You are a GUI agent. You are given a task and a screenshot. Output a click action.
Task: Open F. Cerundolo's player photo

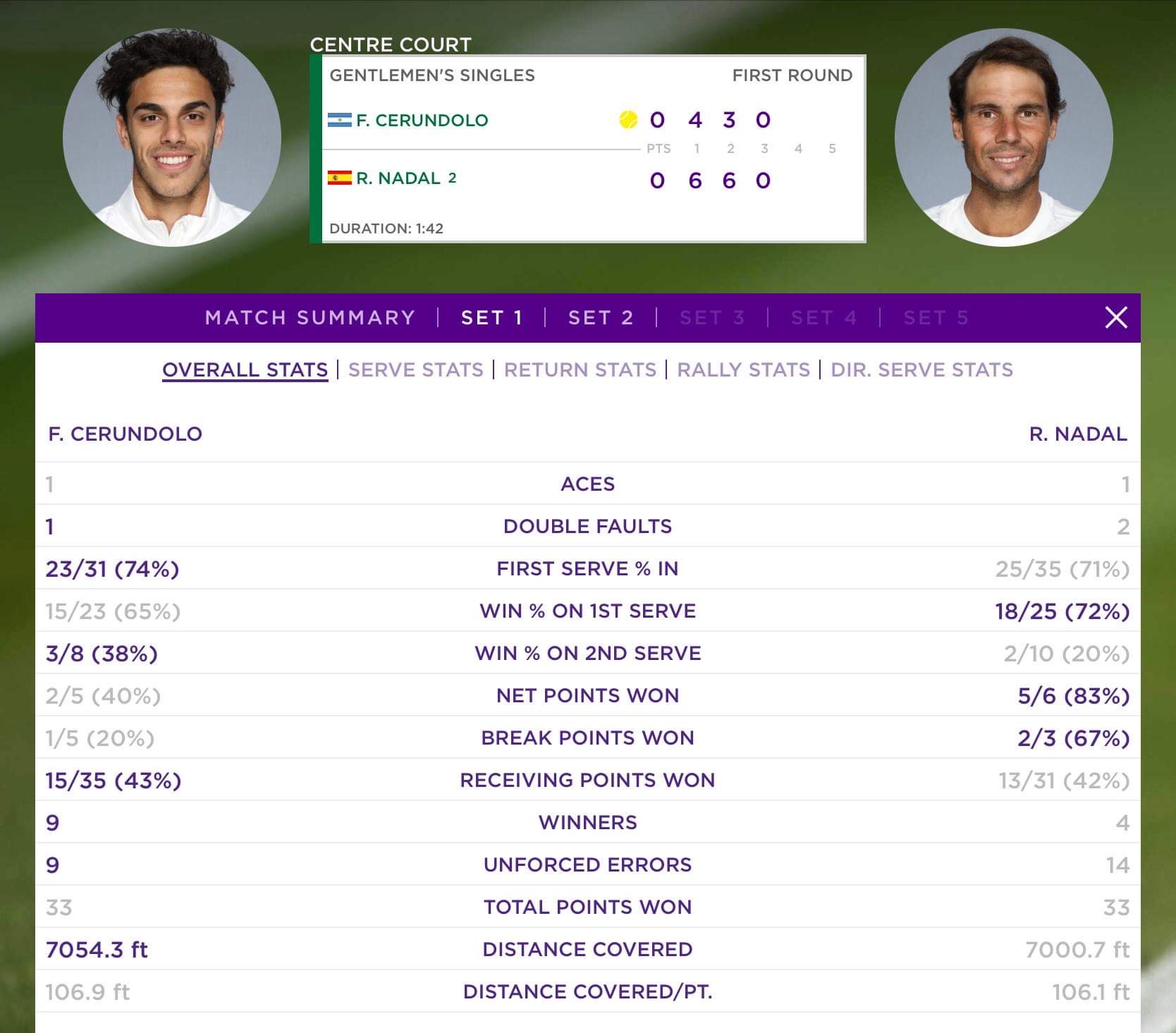[172, 137]
